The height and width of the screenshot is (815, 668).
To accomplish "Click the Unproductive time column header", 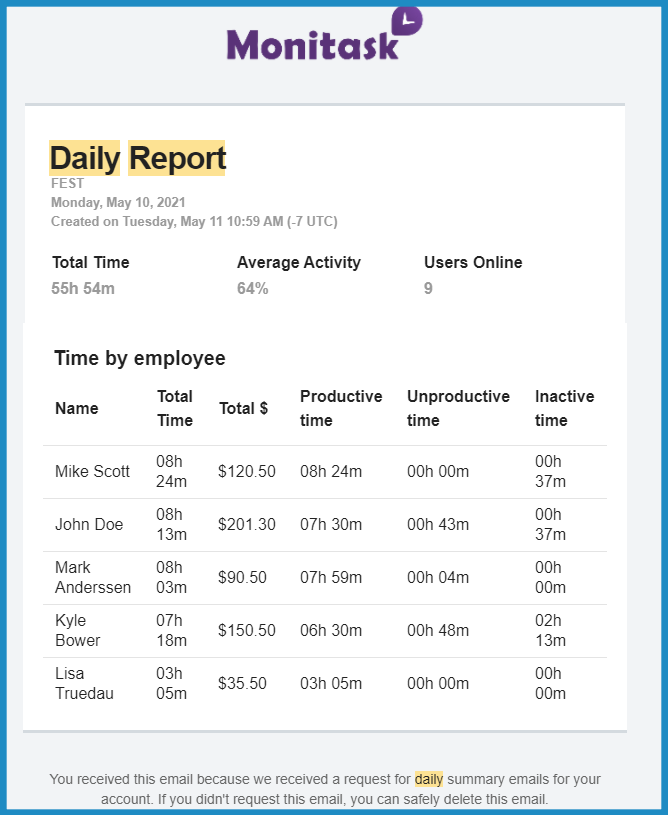I will pos(459,408).
